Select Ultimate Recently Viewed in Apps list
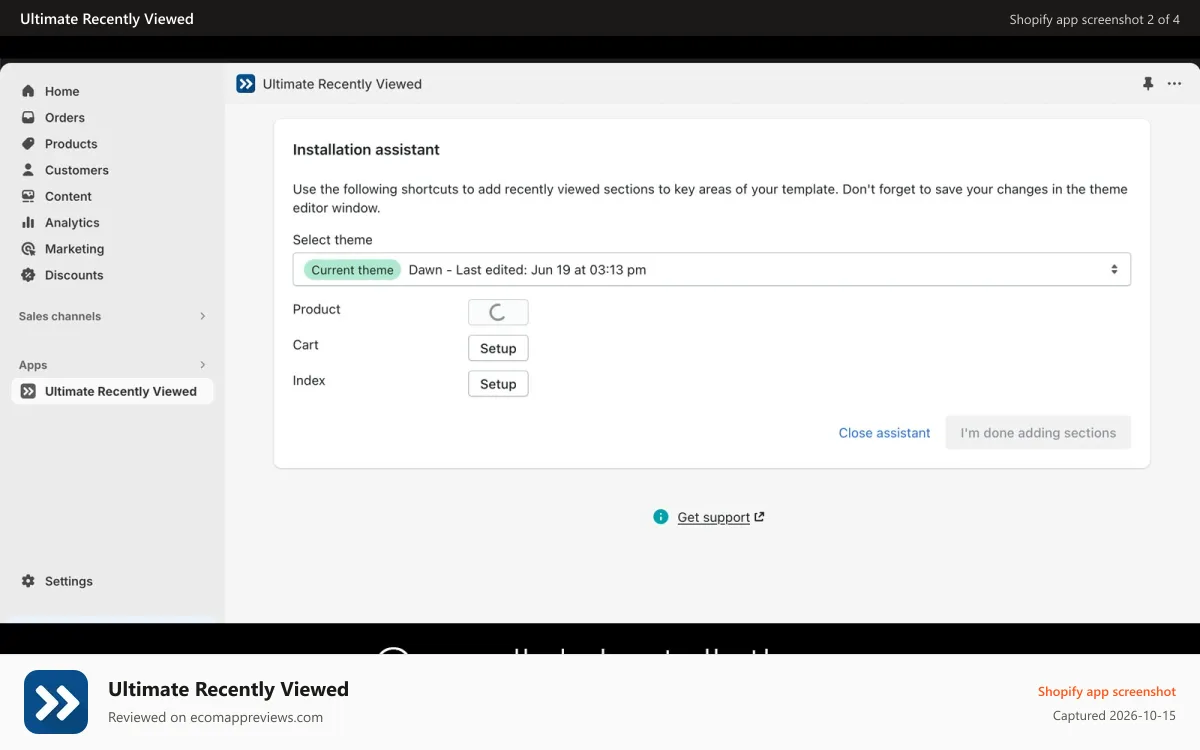The width and height of the screenshot is (1200, 750). [x=112, y=391]
